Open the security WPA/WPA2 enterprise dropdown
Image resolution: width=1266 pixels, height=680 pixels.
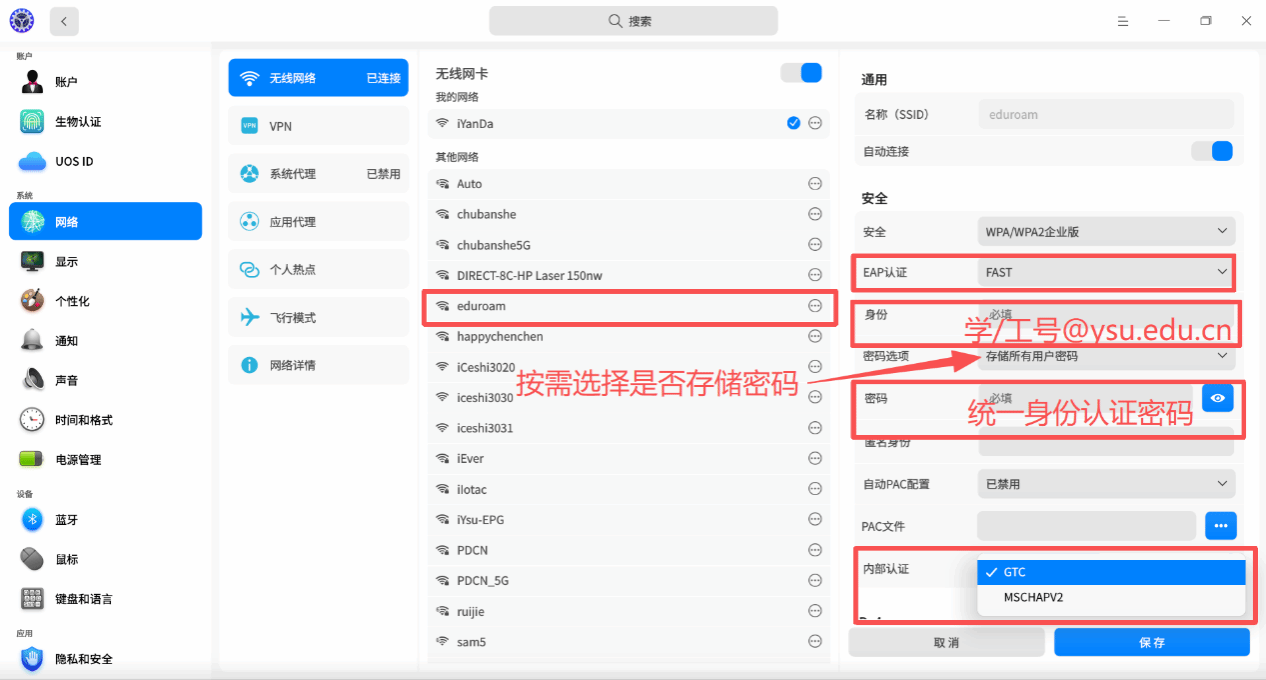click(1105, 232)
